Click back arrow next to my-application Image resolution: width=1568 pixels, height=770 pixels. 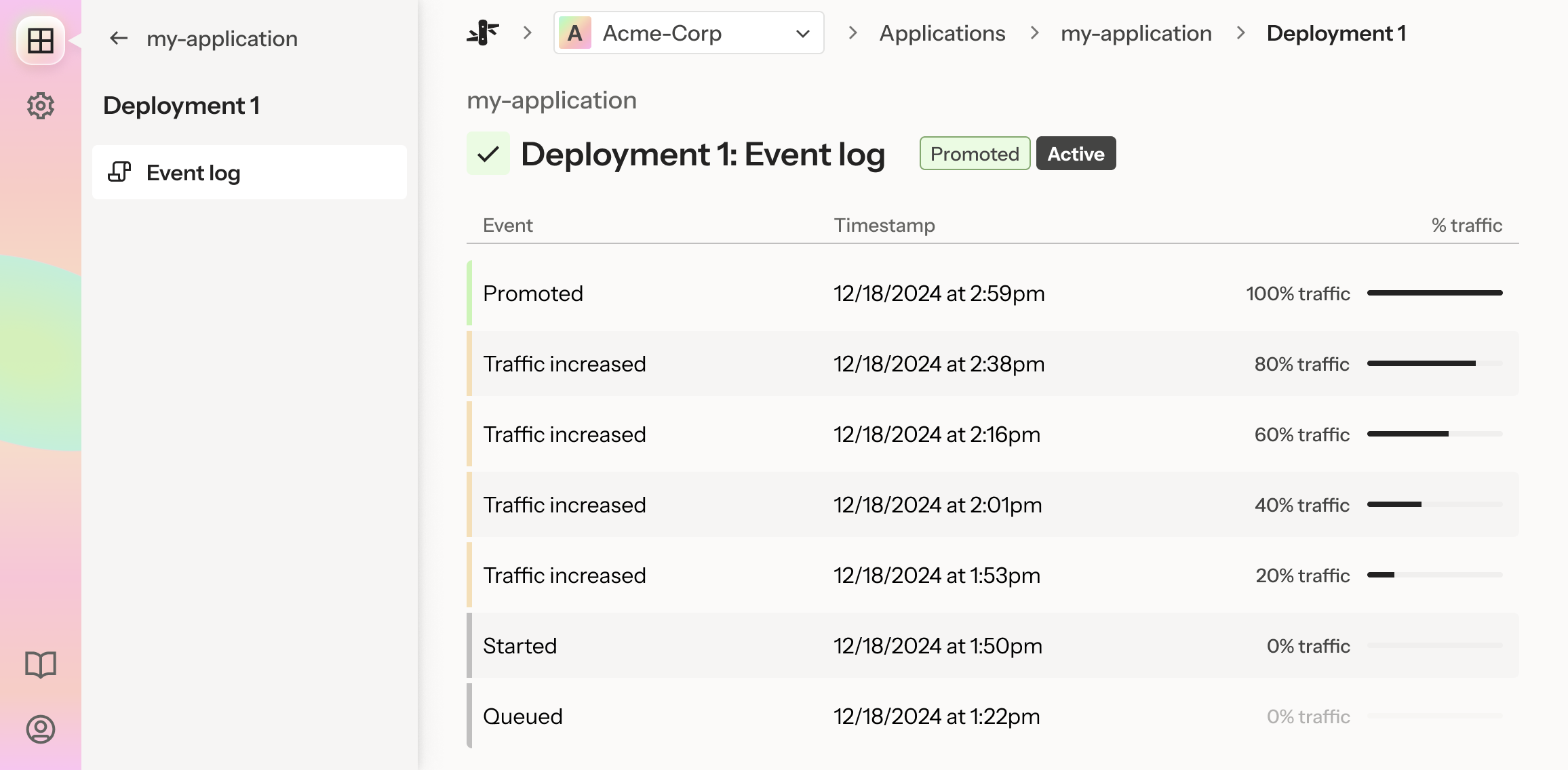[x=119, y=39]
